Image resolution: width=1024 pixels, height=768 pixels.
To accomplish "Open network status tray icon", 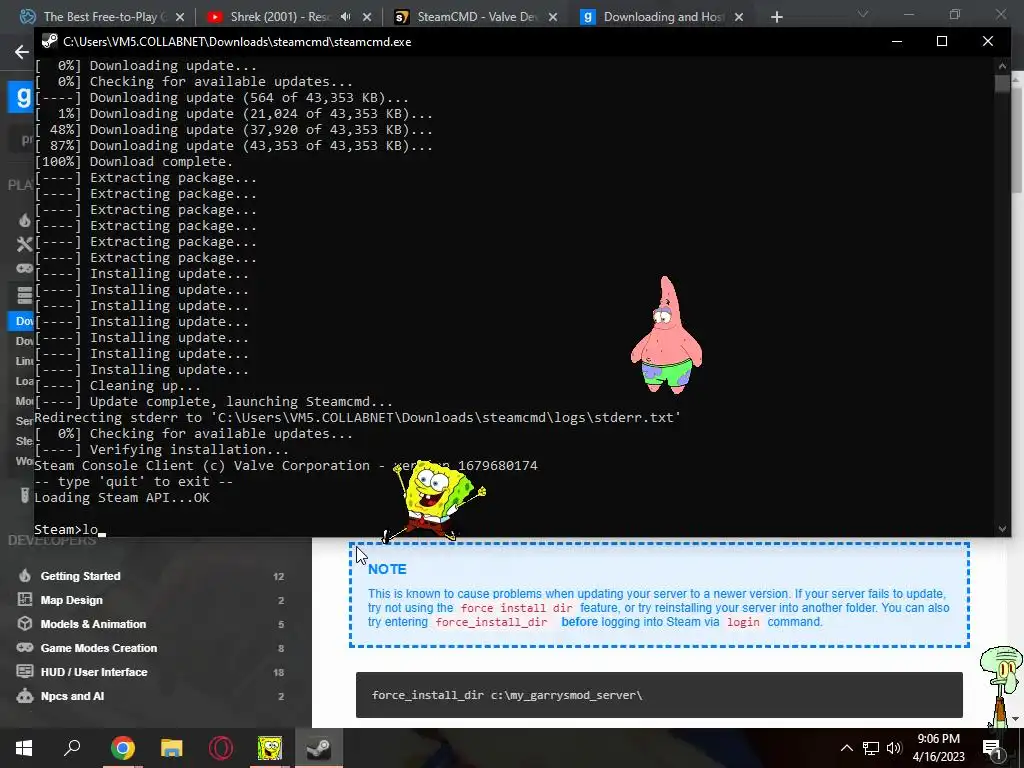I will (871, 748).
